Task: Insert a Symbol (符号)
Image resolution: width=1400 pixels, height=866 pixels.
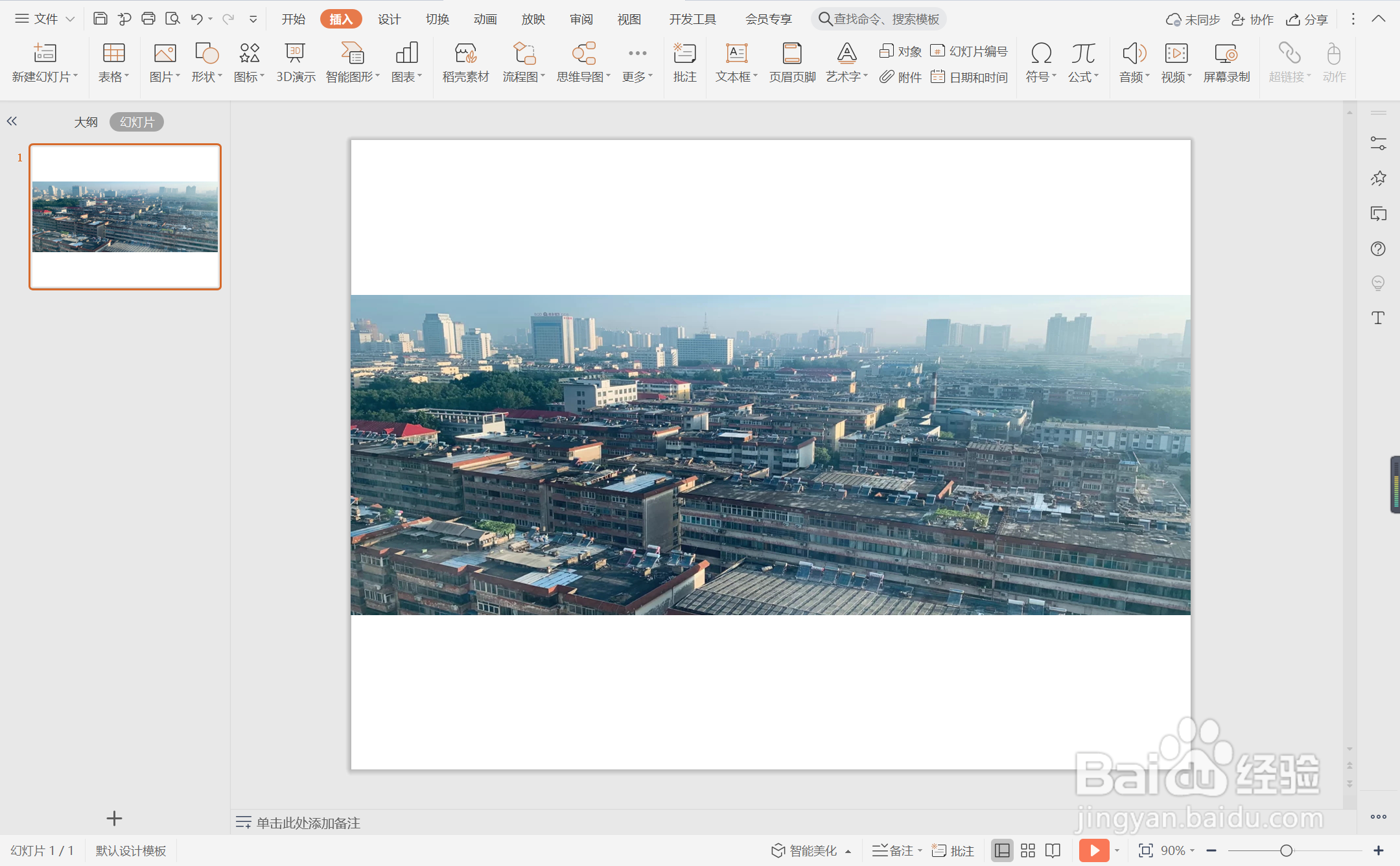Action: click(1041, 63)
